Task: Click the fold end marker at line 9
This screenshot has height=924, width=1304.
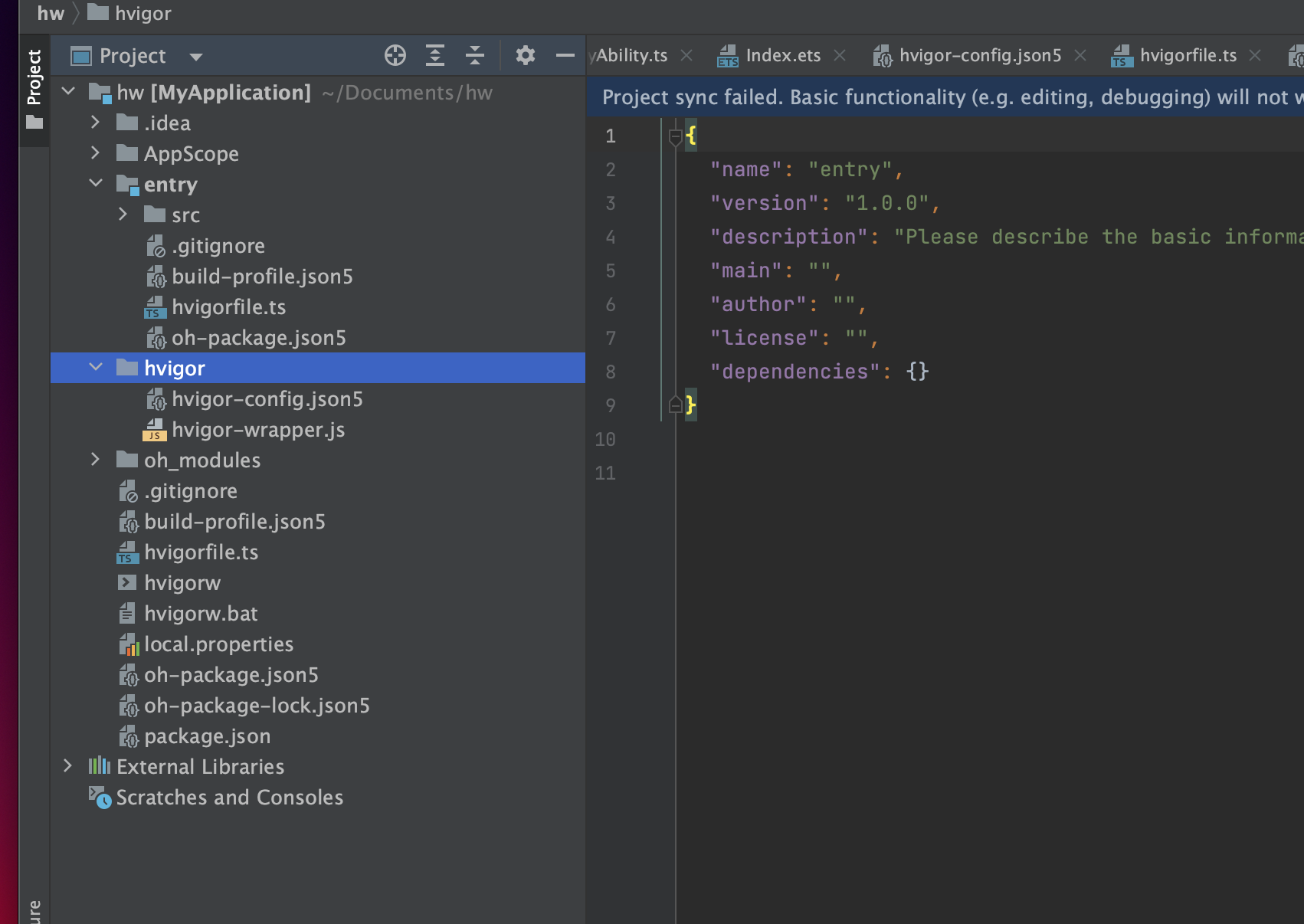Action: pos(675,405)
